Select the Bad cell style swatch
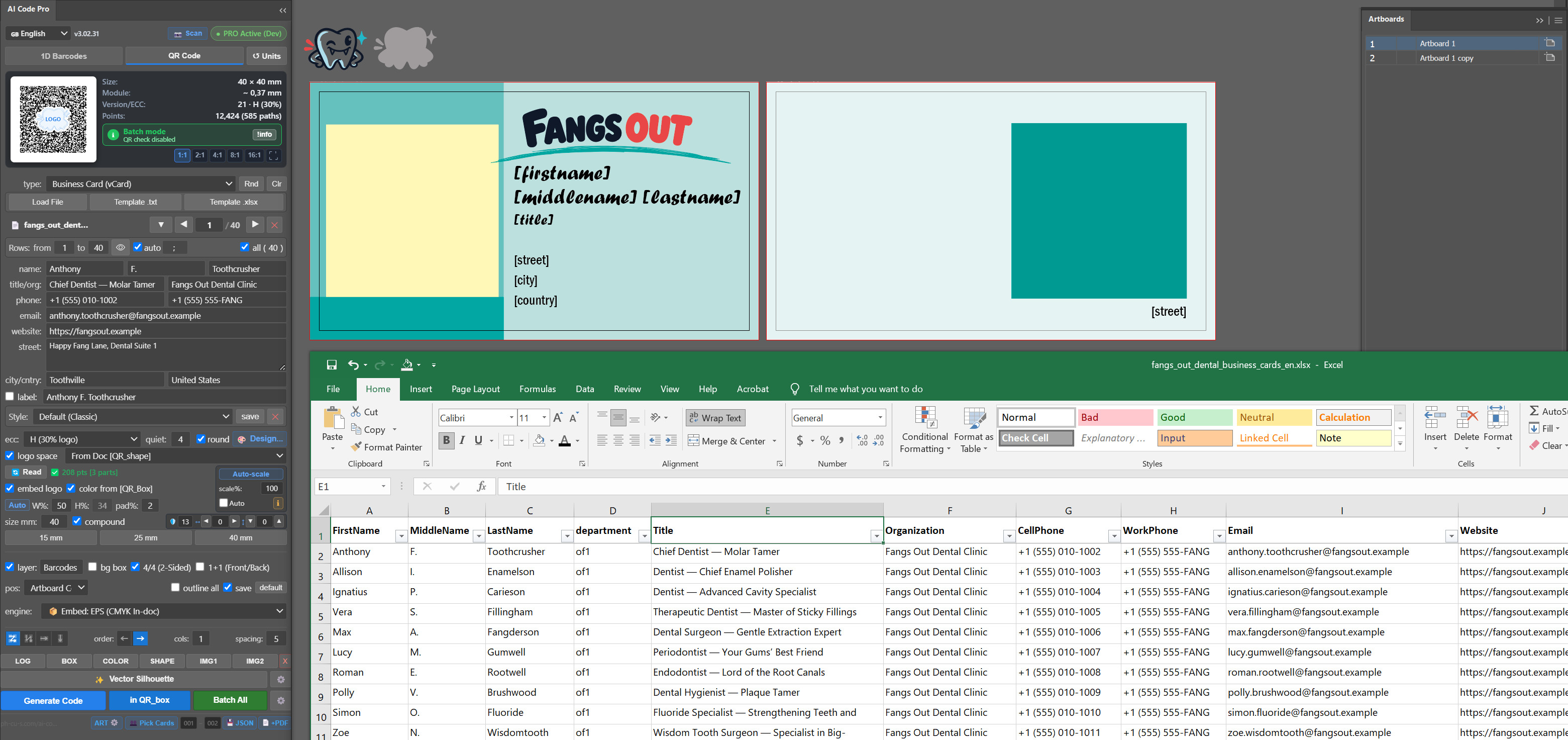Image resolution: width=1568 pixels, height=740 pixels. 1115,417
